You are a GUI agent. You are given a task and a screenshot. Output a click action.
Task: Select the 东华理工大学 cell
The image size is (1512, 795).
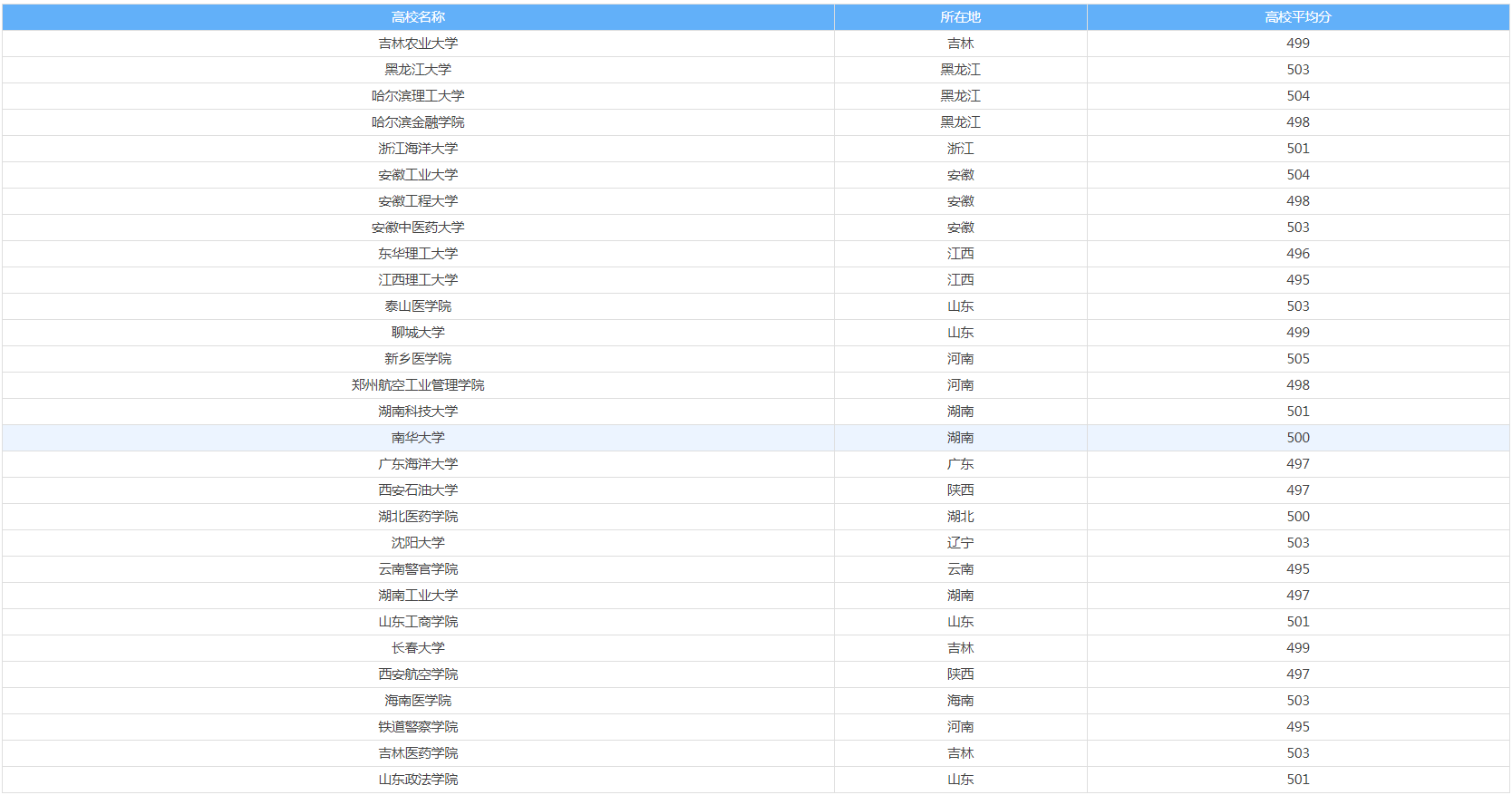click(x=418, y=254)
